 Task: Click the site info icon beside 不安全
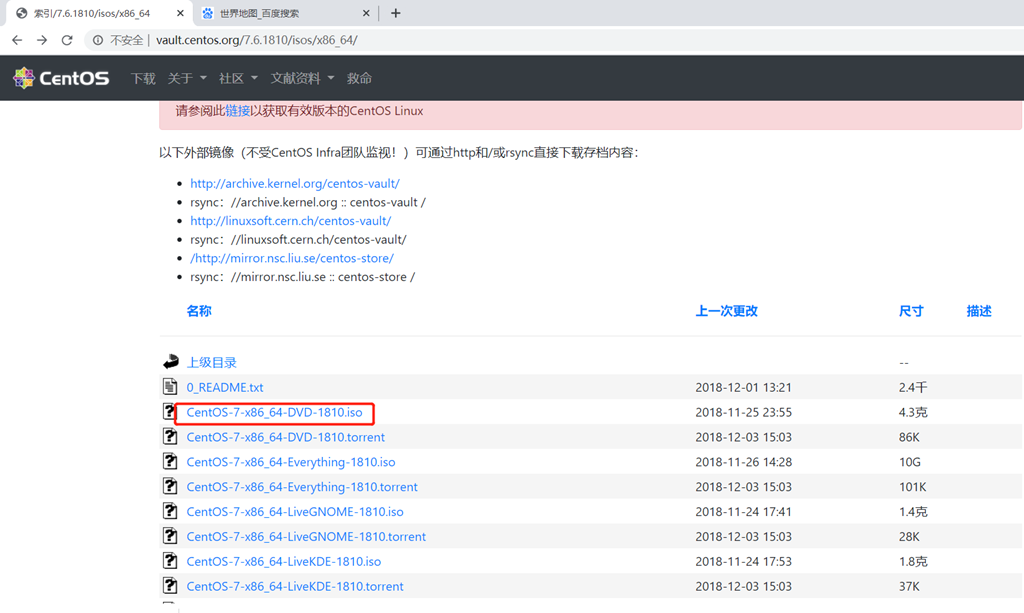pyautogui.click(x=97, y=40)
